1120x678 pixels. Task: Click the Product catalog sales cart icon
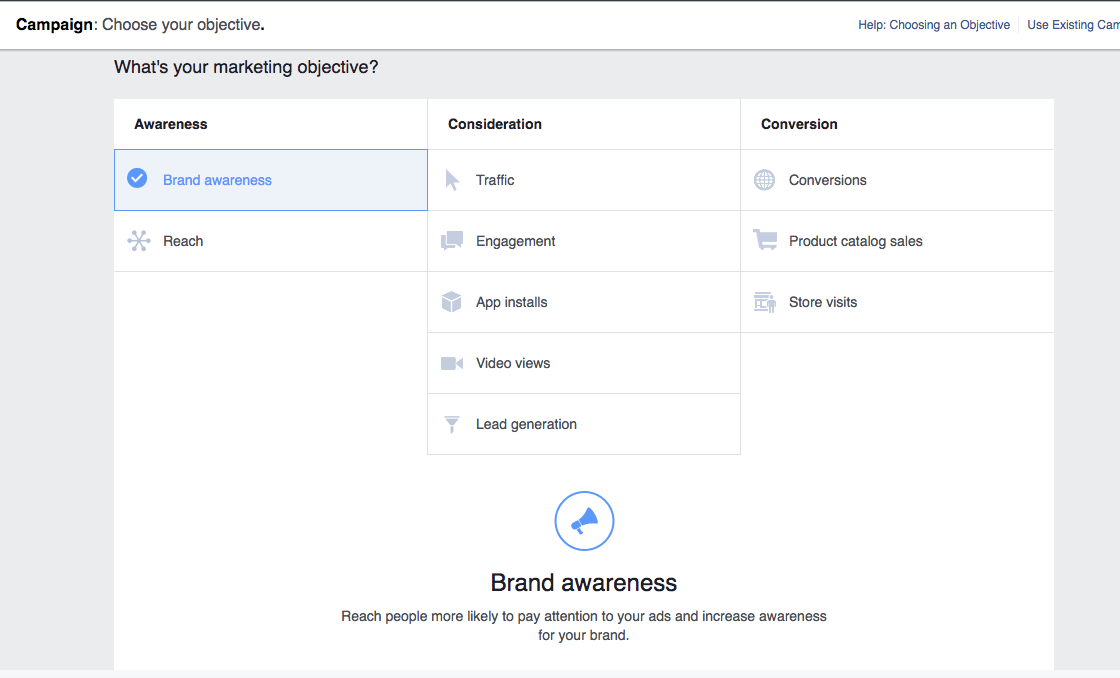tap(765, 241)
